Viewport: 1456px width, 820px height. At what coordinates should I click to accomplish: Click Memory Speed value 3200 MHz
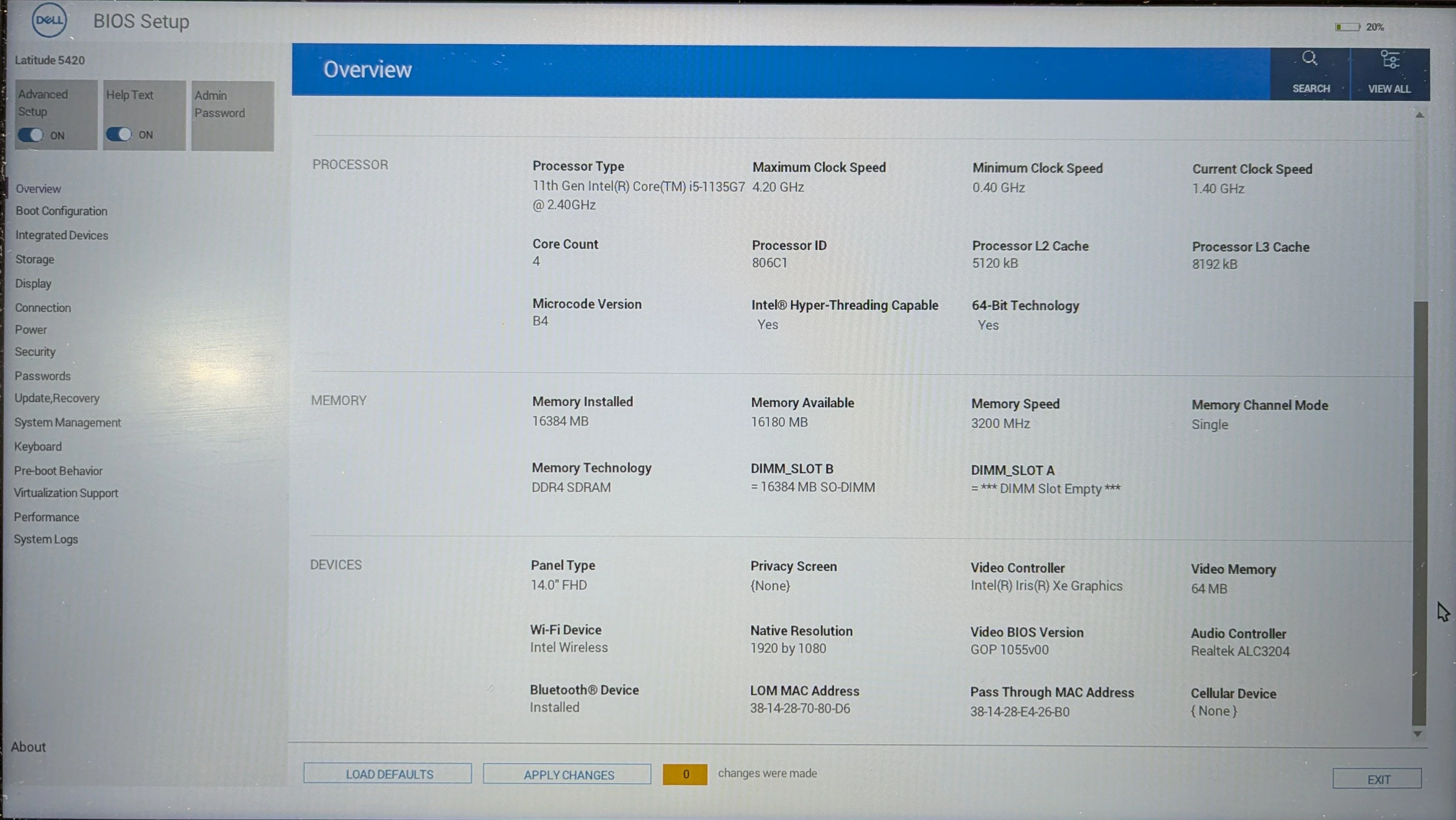point(1000,423)
